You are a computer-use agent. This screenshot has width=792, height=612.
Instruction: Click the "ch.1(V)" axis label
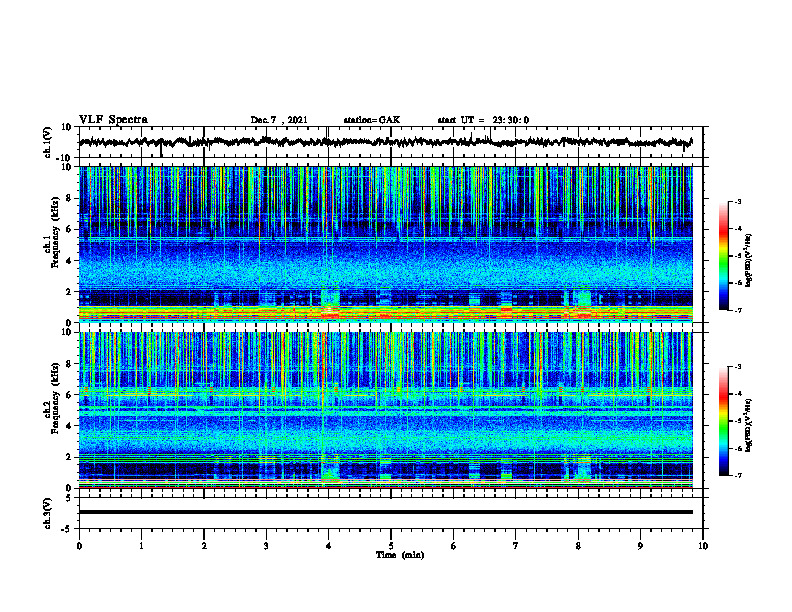48,142
